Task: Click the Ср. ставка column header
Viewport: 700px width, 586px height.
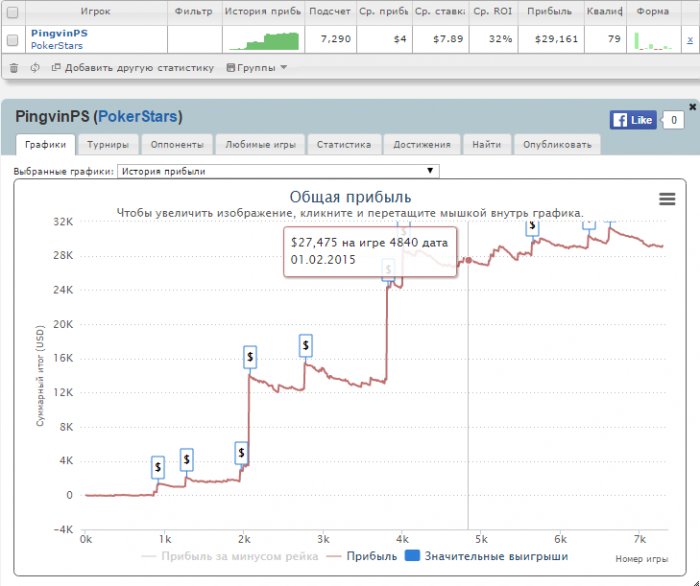Action: tap(440, 12)
